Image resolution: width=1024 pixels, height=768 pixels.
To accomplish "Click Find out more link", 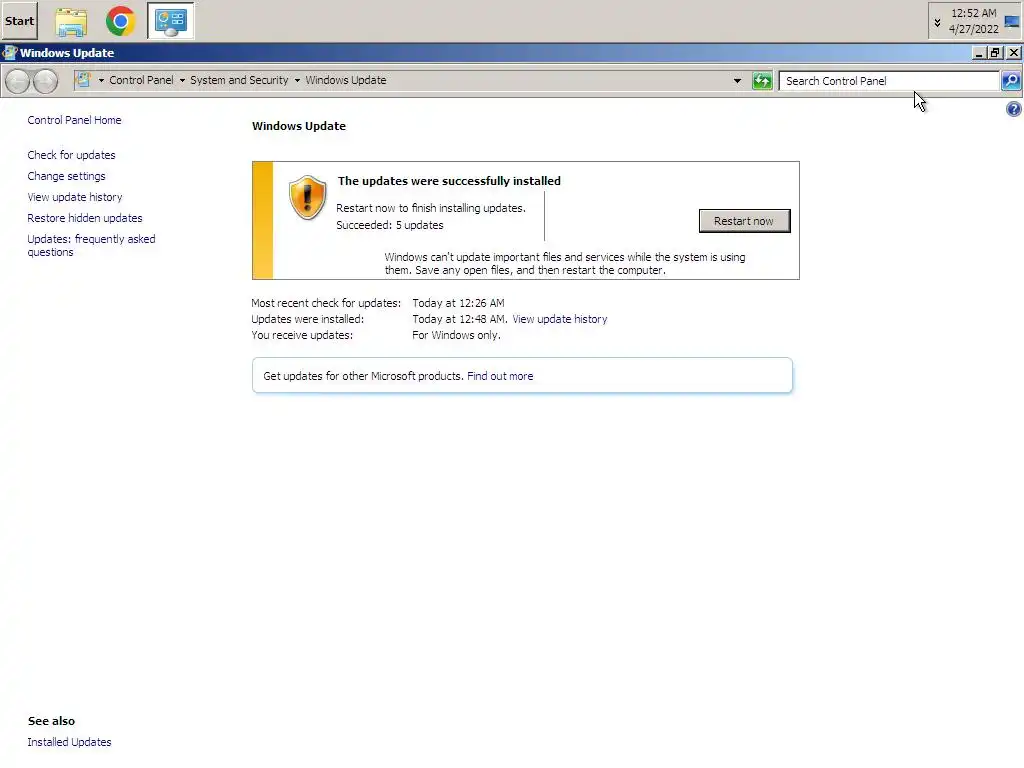I will pyautogui.click(x=500, y=376).
